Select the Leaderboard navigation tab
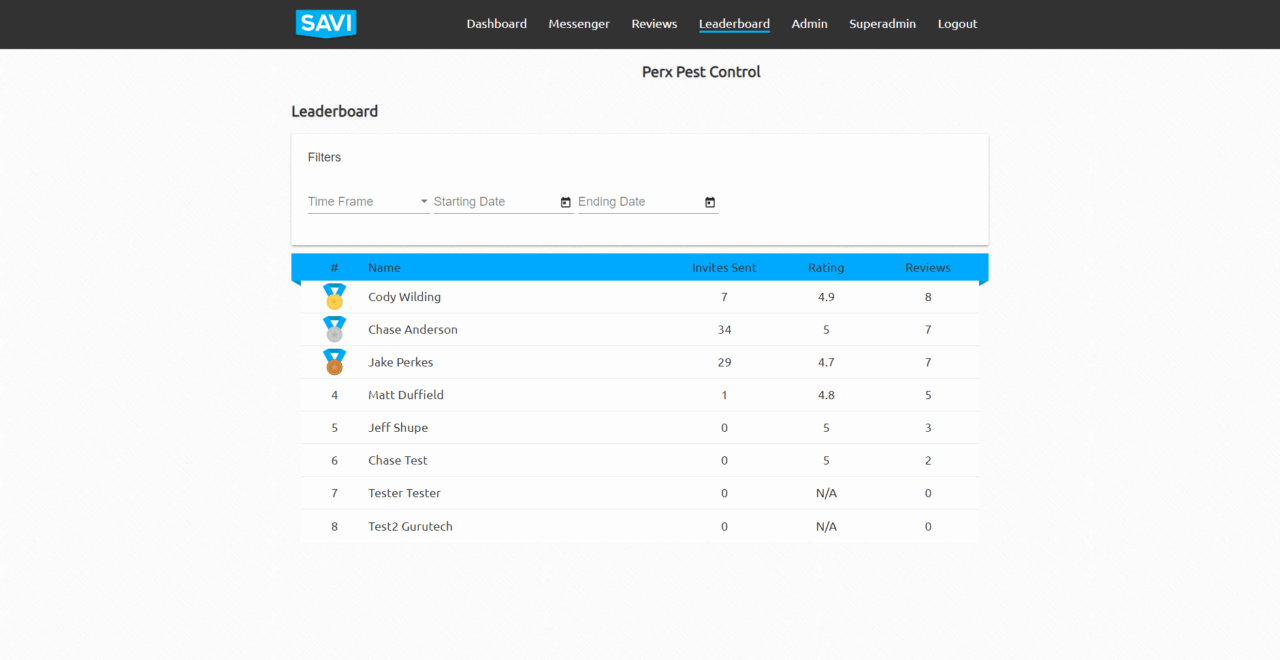This screenshot has width=1280, height=660. point(734,24)
